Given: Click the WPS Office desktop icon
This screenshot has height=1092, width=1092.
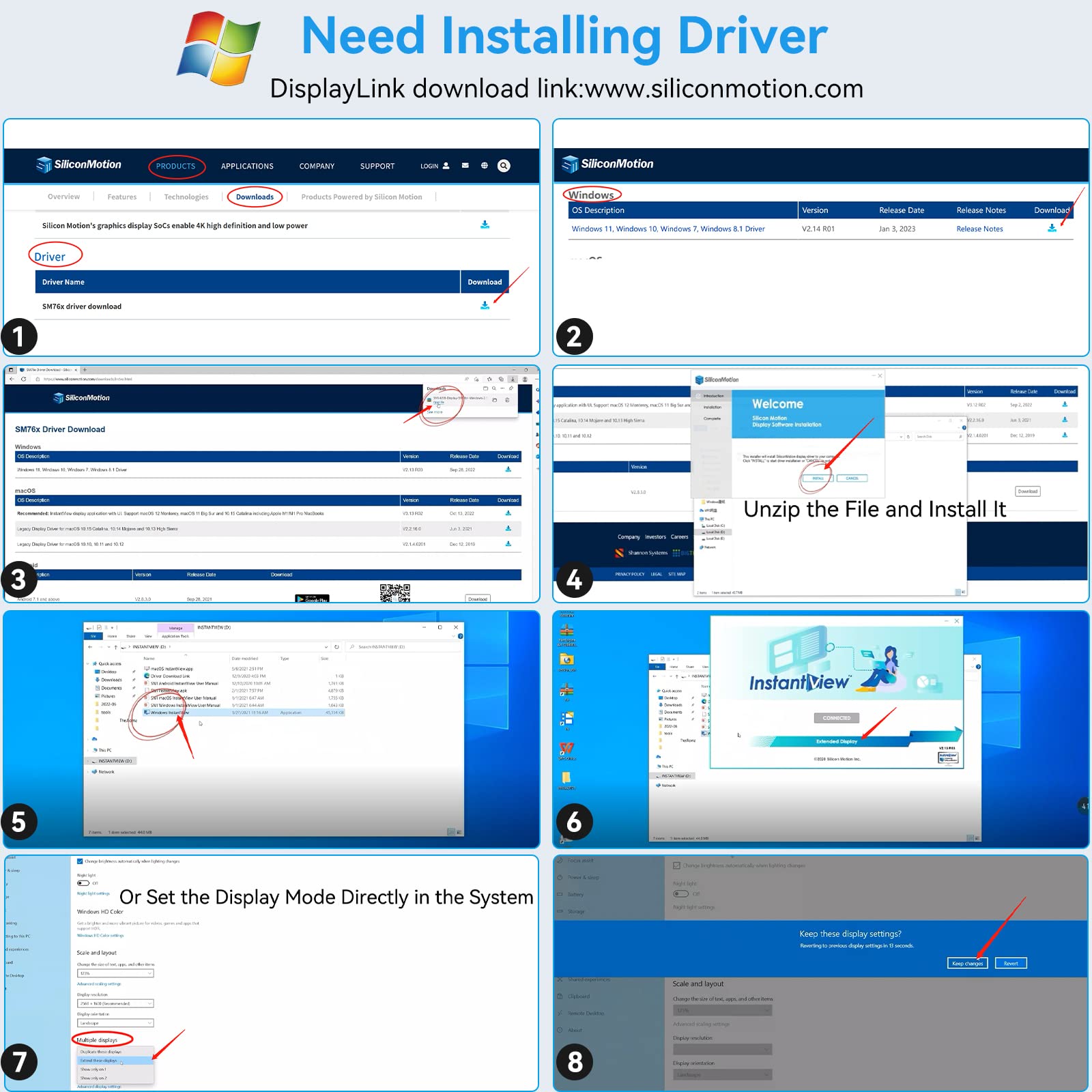Looking at the screenshot, I should pyautogui.click(x=566, y=749).
